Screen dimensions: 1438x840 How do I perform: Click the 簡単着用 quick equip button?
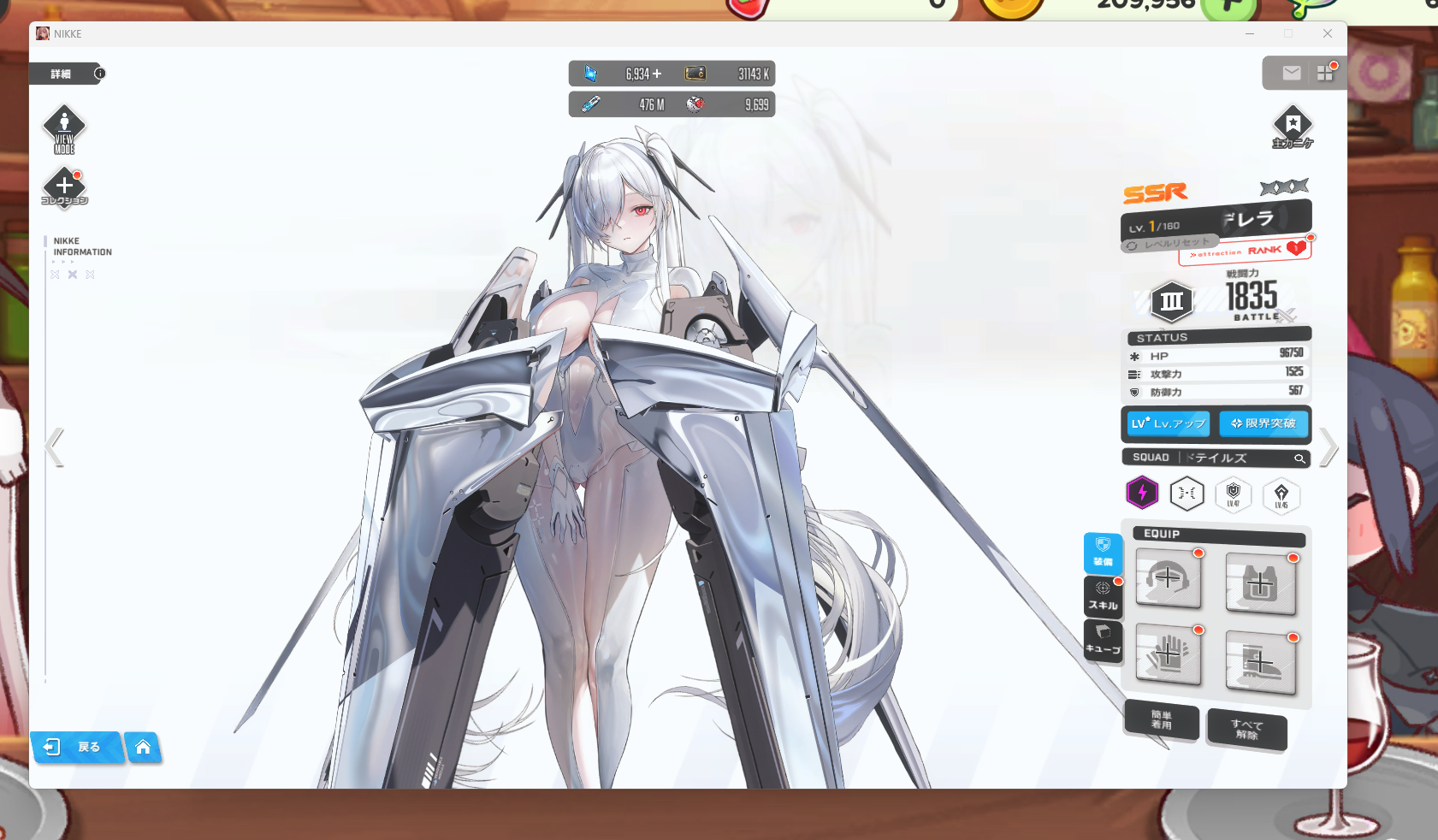pyautogui.click(x=1161, y=720)
